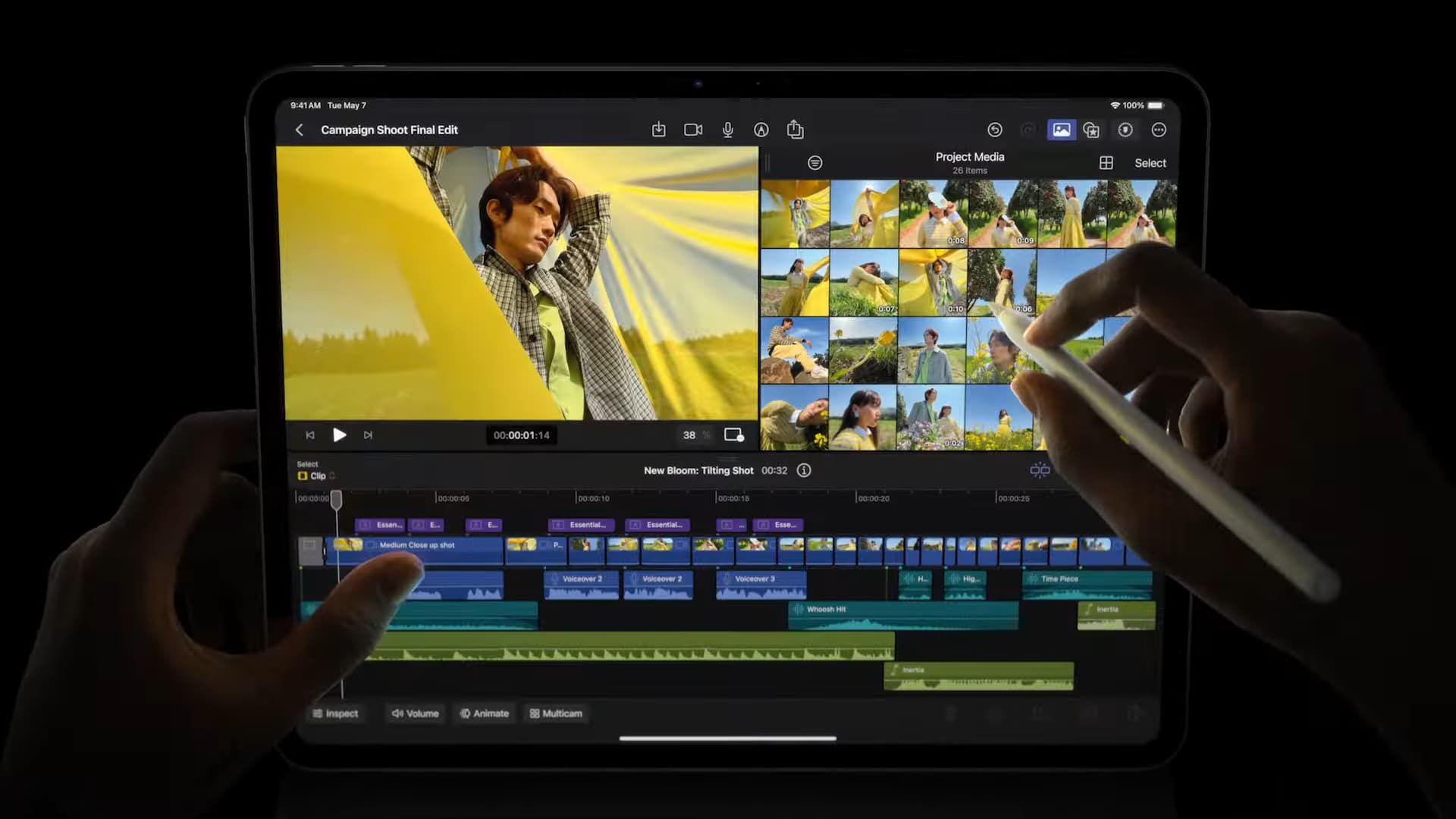Select thumbnail of man sitting on rock
Viewport: 1456px width, 819px height.
tap(795, 350)
